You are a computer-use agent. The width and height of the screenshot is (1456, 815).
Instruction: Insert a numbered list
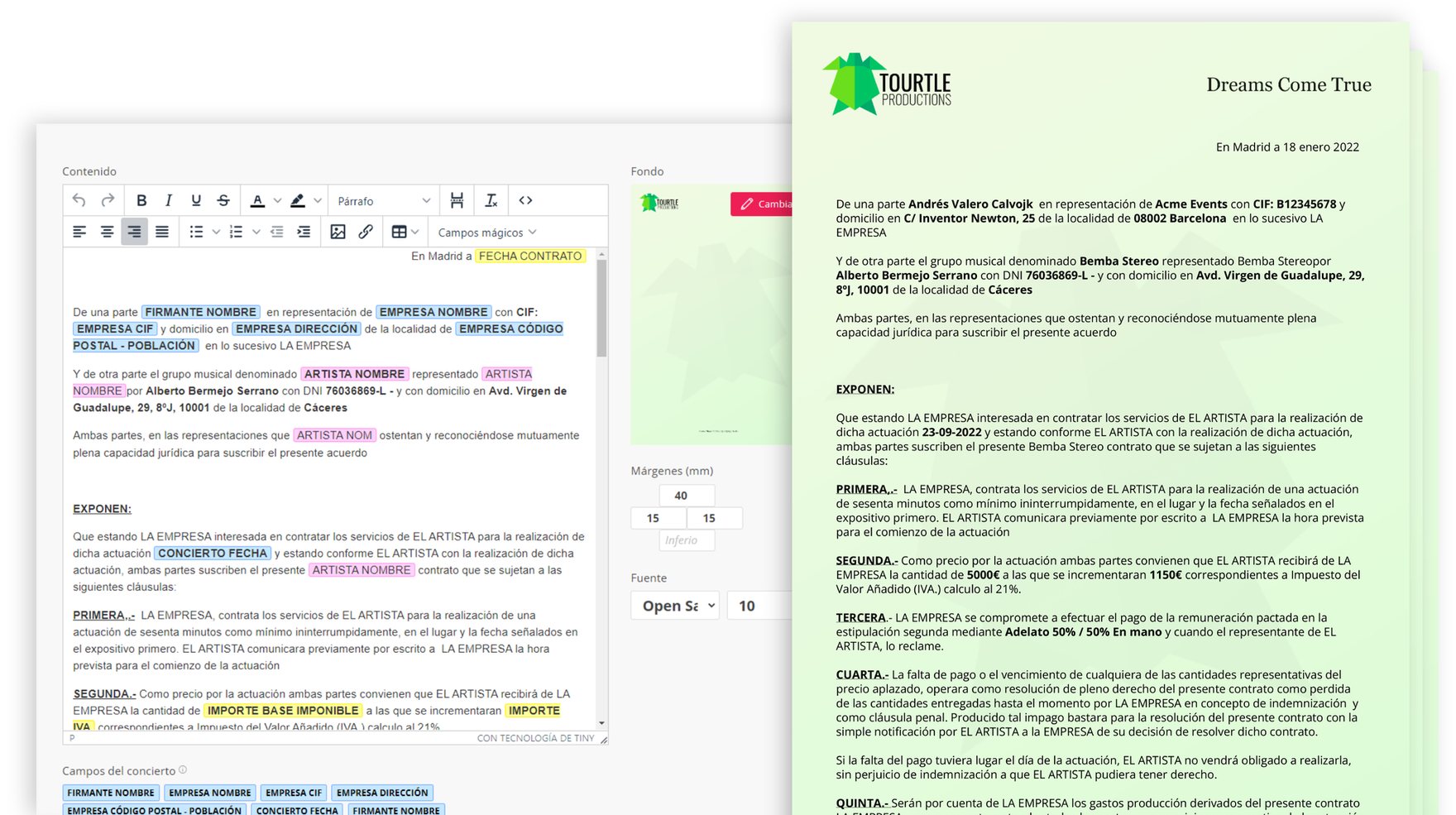pyautogui.click(x=236, y=232)
